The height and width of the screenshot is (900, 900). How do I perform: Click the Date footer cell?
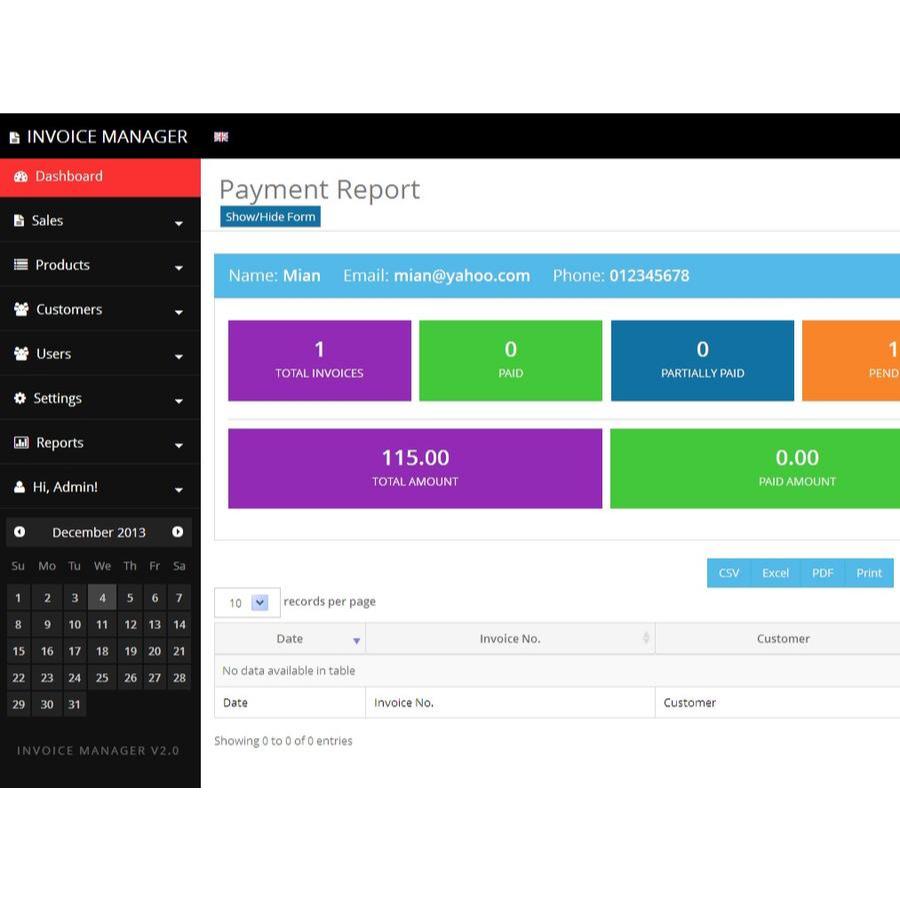pos(290,703)
